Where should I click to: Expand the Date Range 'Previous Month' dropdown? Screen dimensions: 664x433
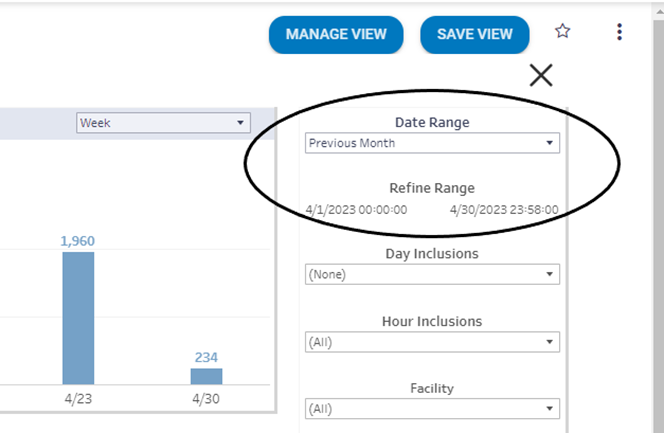[431, 143]
